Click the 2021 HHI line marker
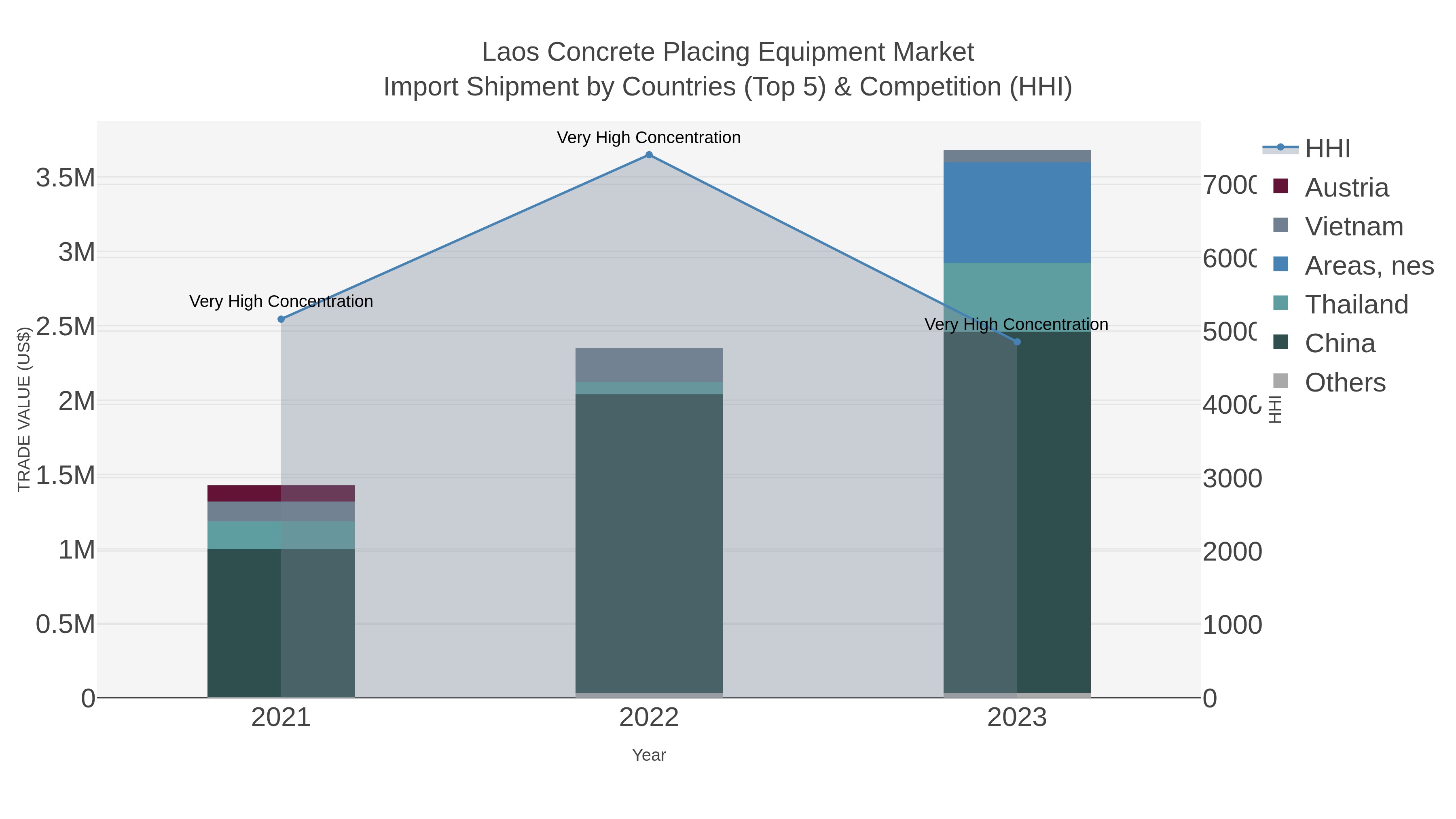Screen dimensions: 1456x819 coord(281,320)
